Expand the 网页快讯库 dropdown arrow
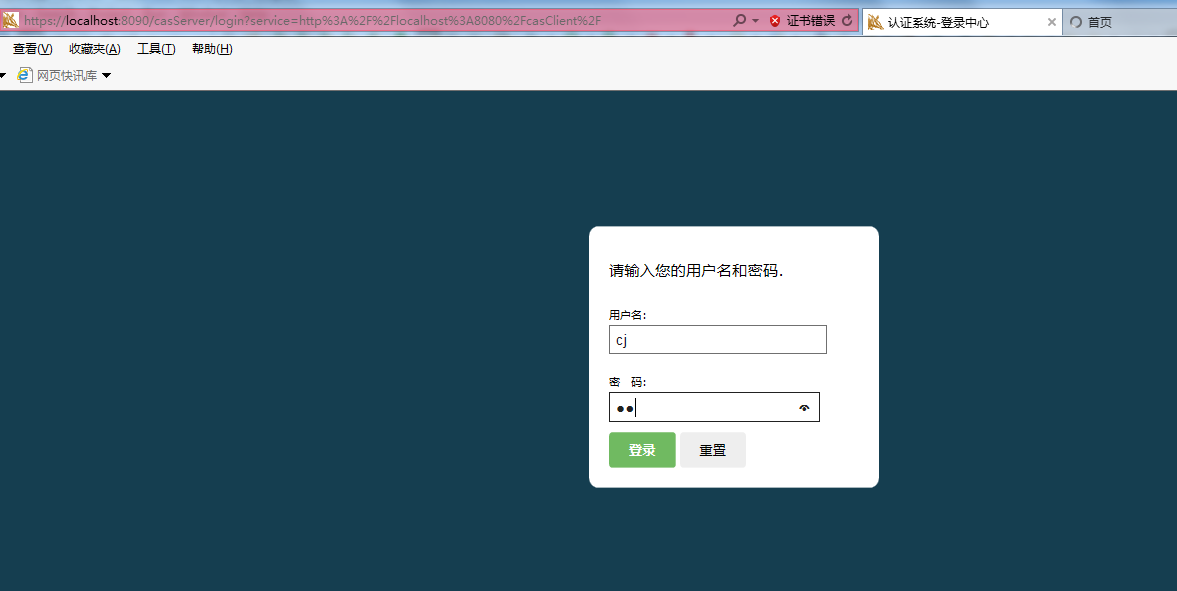The image size is (1177, 591). (x=106, y=75)
